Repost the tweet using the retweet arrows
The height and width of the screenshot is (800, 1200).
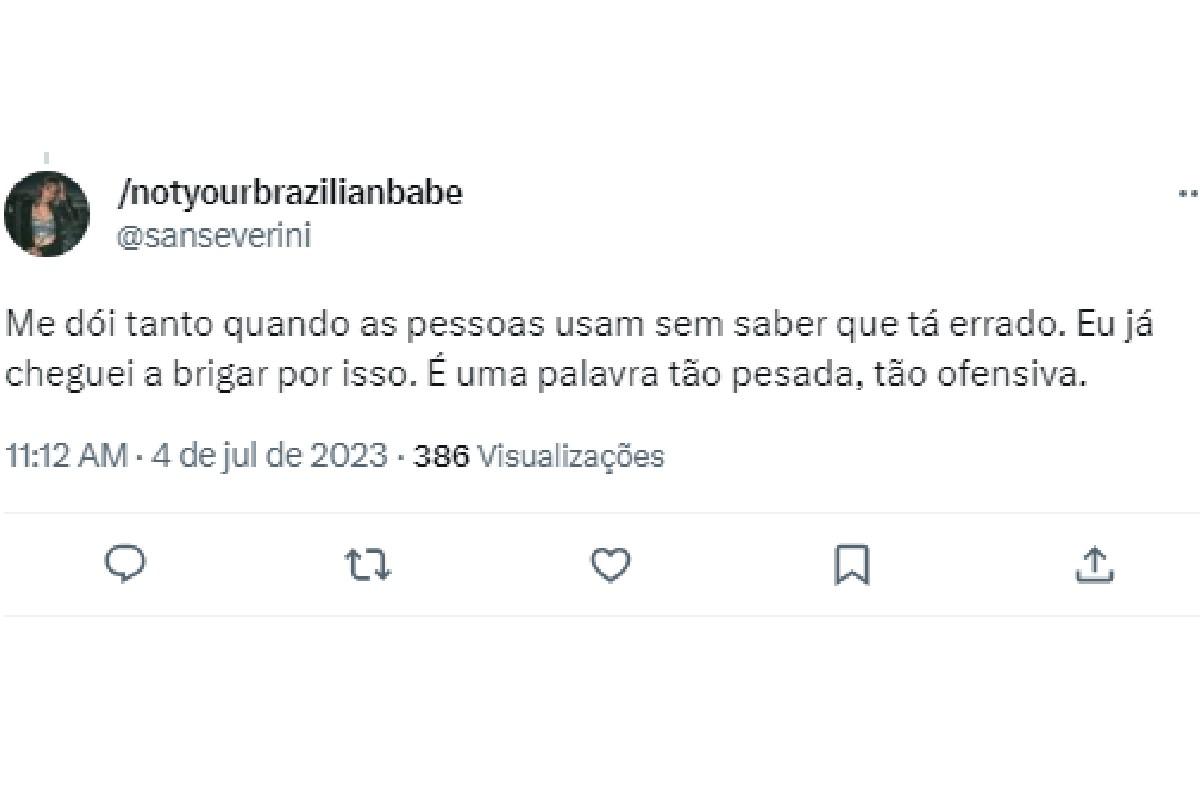tap(368, 565)
